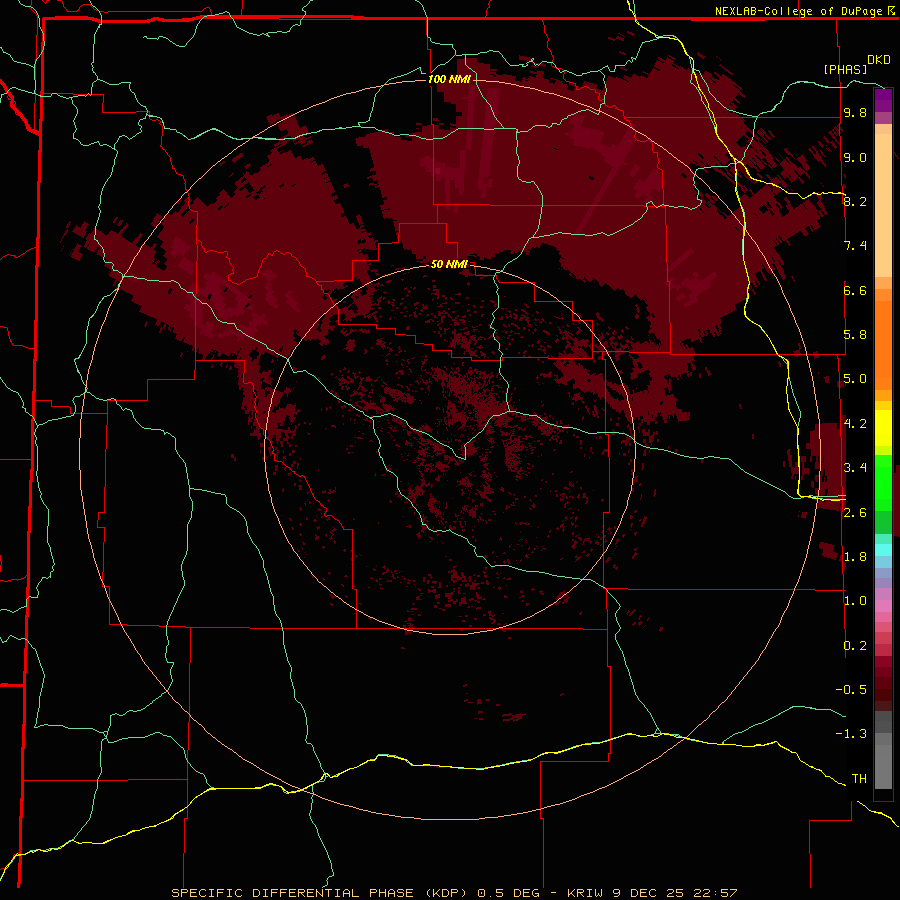The width and height of the screenshot is (900, 900).
Task: Select the 9.0 scale value
Action: point(855,157)
